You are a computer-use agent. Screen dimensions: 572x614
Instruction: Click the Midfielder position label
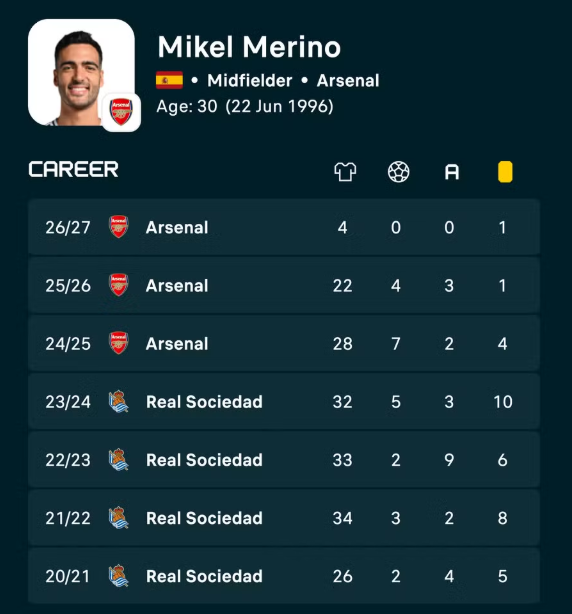pos(250,81)
